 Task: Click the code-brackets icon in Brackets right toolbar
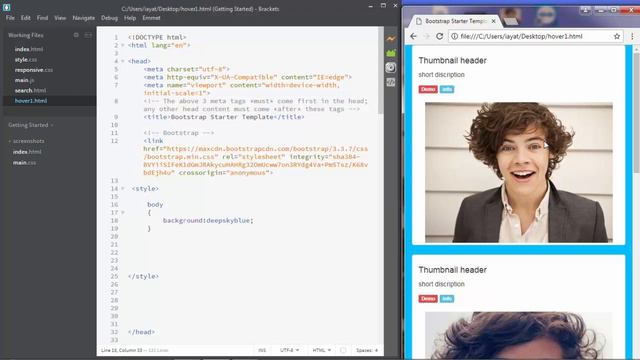[x=391, y=82]
